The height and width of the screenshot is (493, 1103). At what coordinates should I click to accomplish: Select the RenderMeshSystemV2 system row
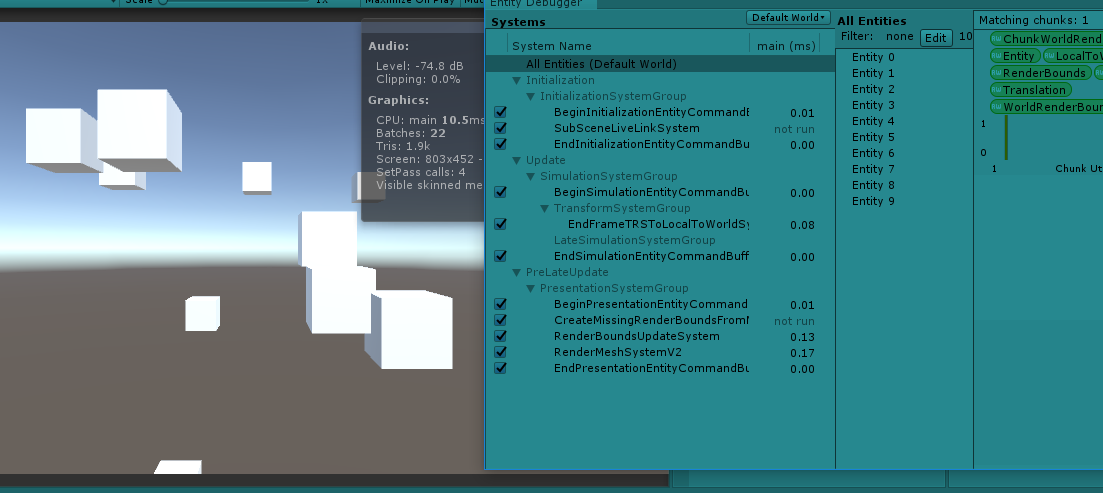point(660,352)
